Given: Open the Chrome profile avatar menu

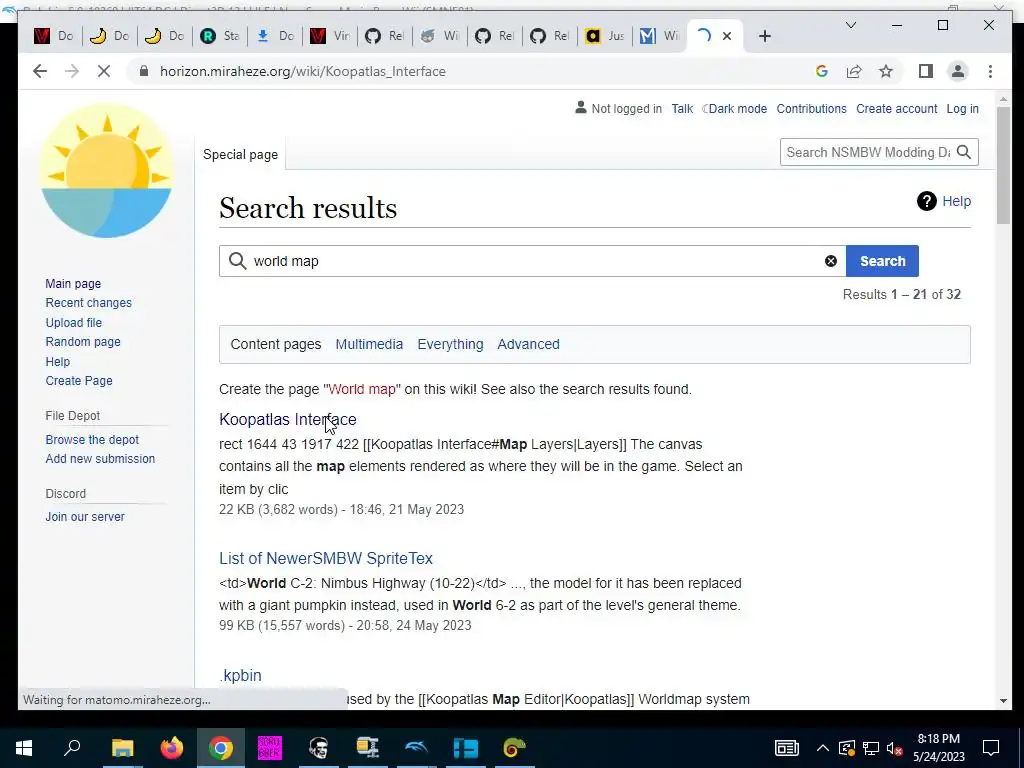Looking at the screenshot, I should click(x=957, y=71).
